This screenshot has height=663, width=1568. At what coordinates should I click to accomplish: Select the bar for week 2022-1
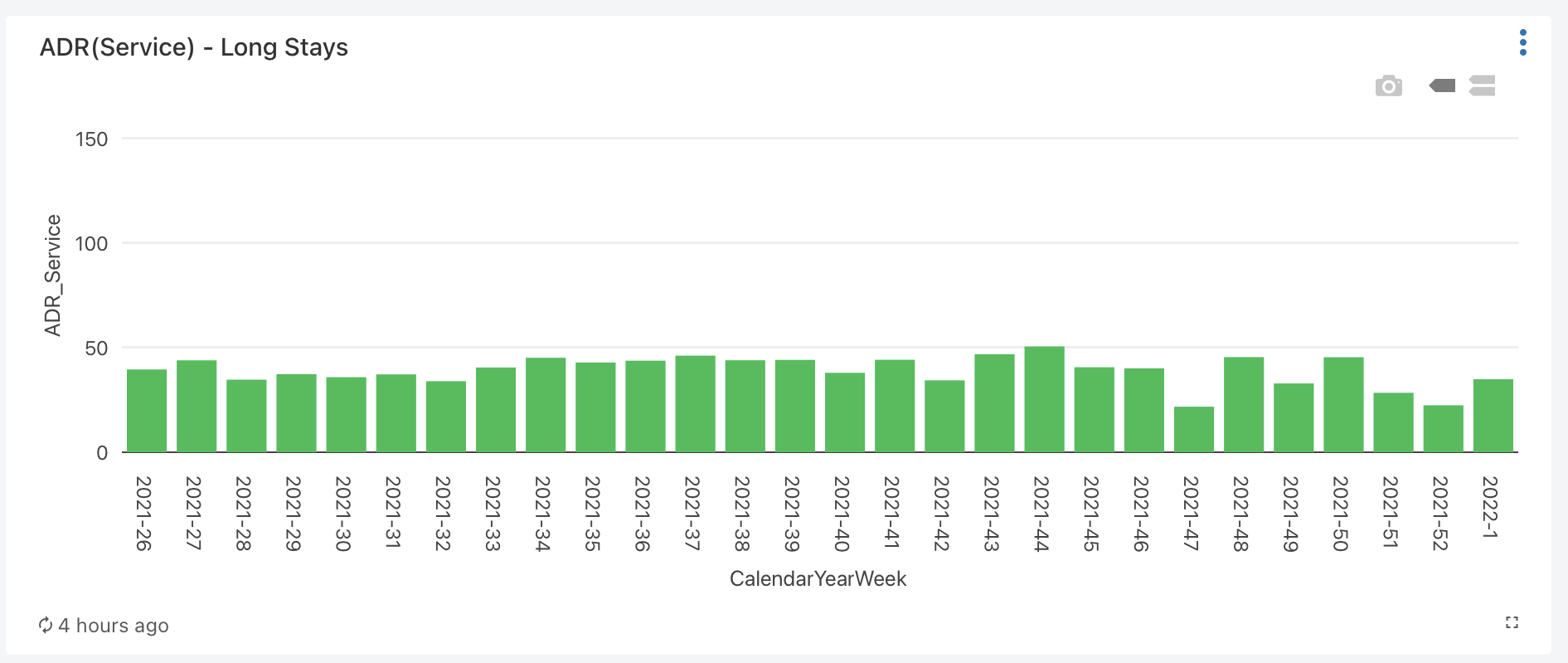pyautogui.click(x=1493, y=416)
